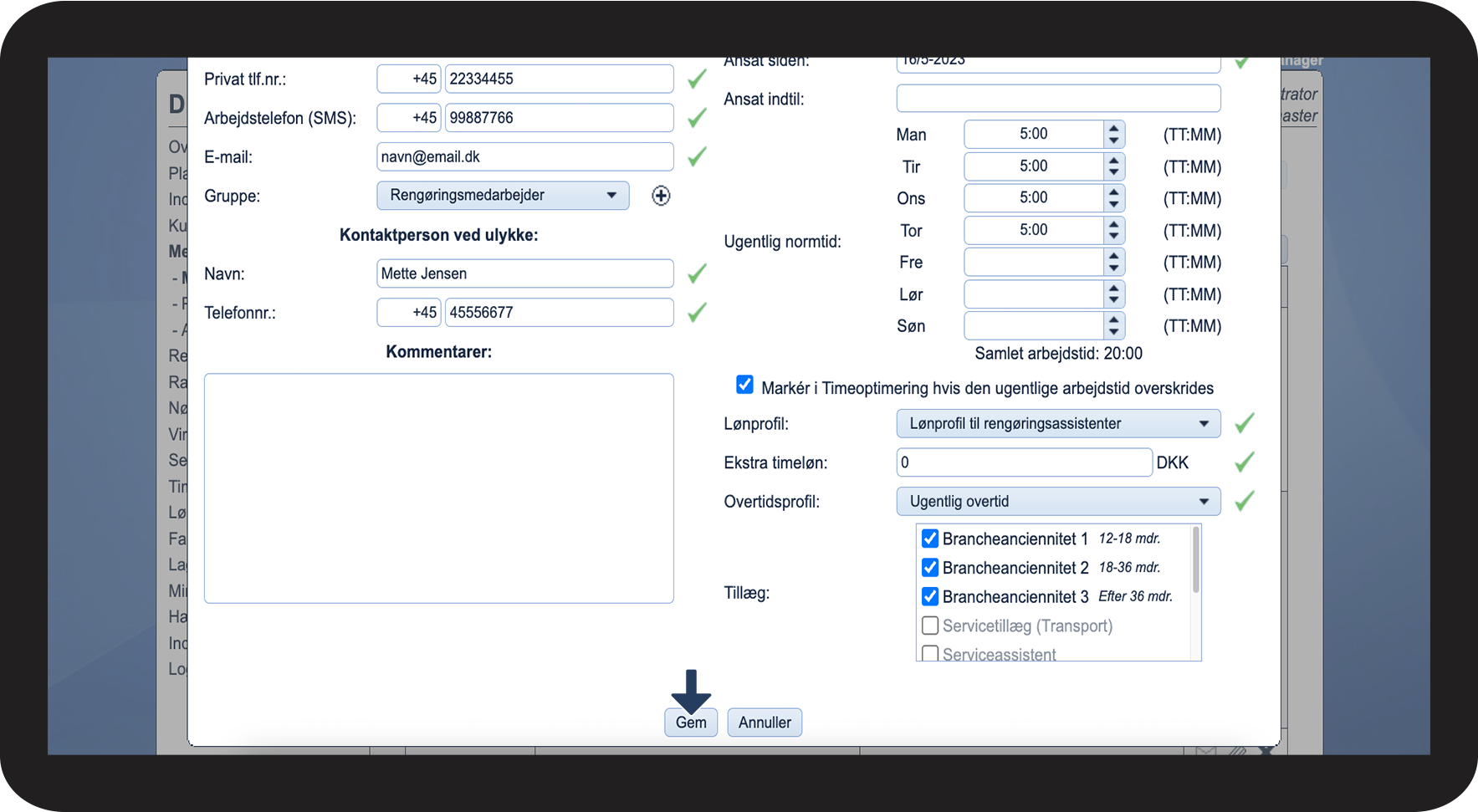
Task: Edit the Arbejdstelefon country code field
Action: [x=410, y=118]
